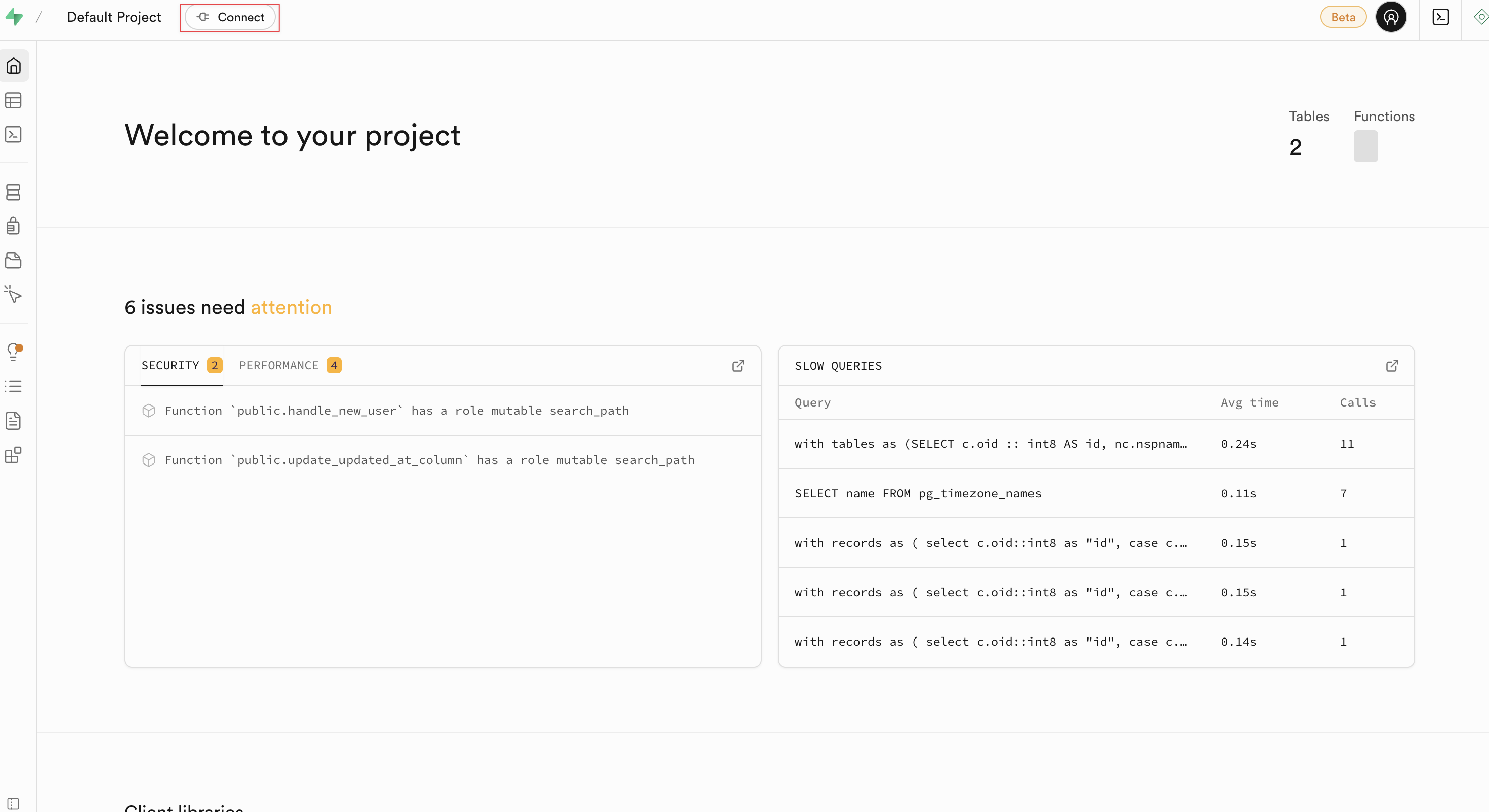
Task: Open advisor issues external link icon
Action: pyautogui.click(x=738, y=365)
